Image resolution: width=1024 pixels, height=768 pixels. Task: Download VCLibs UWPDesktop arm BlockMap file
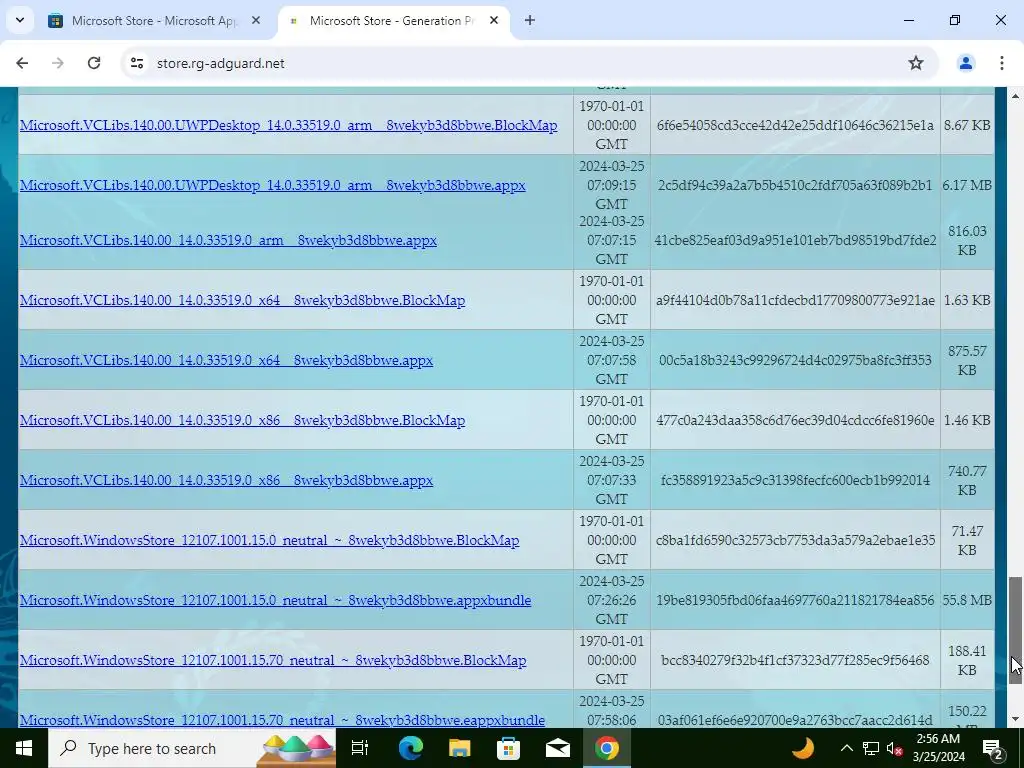point(288,125)
